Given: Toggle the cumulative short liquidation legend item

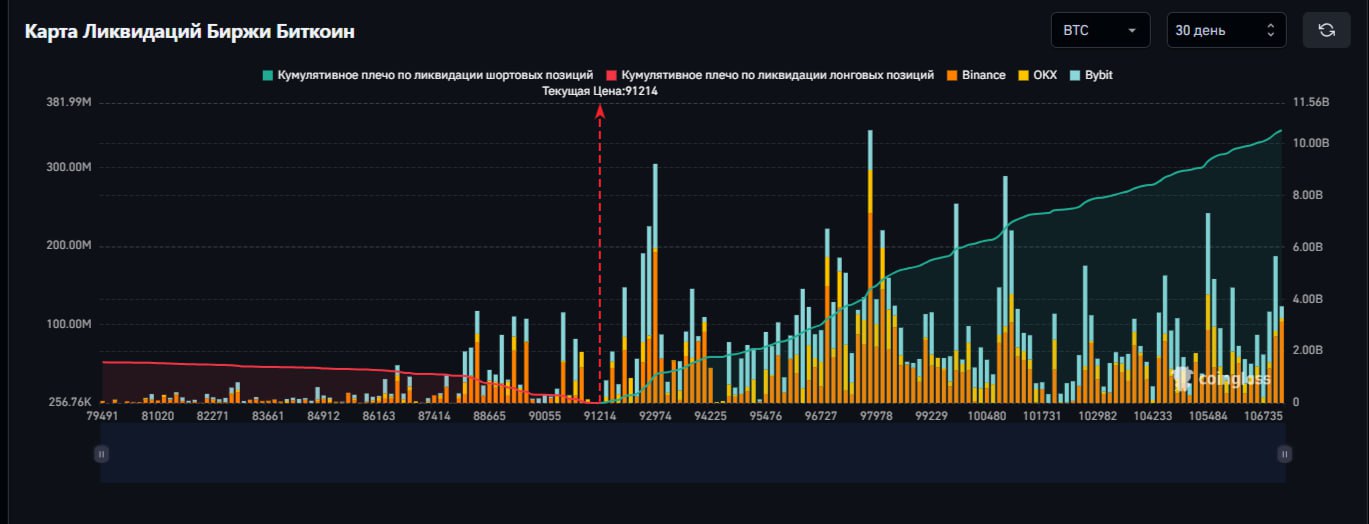Looking at the screenshot, I should (428, 75).
